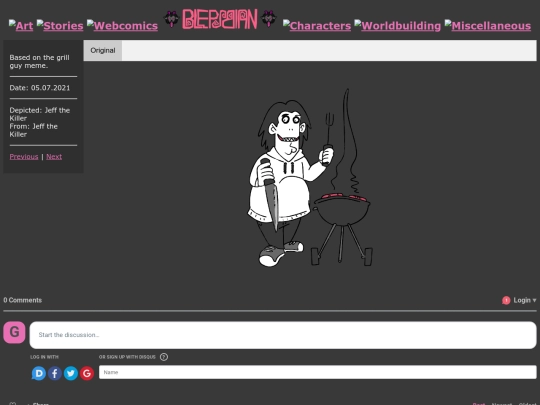Go to the Next artwork

[x=54, y=157]
